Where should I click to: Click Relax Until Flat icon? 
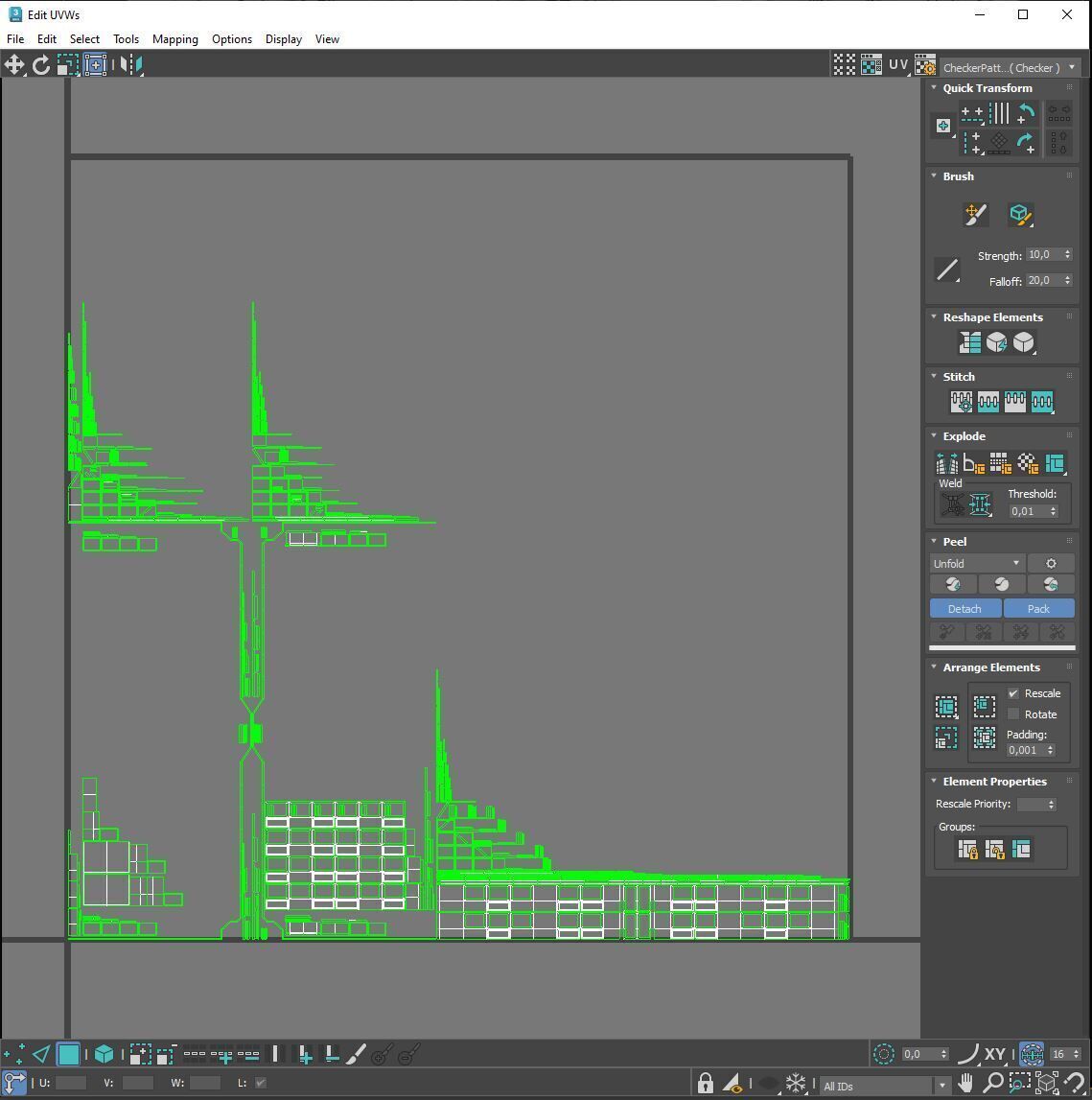coord(997,342)
